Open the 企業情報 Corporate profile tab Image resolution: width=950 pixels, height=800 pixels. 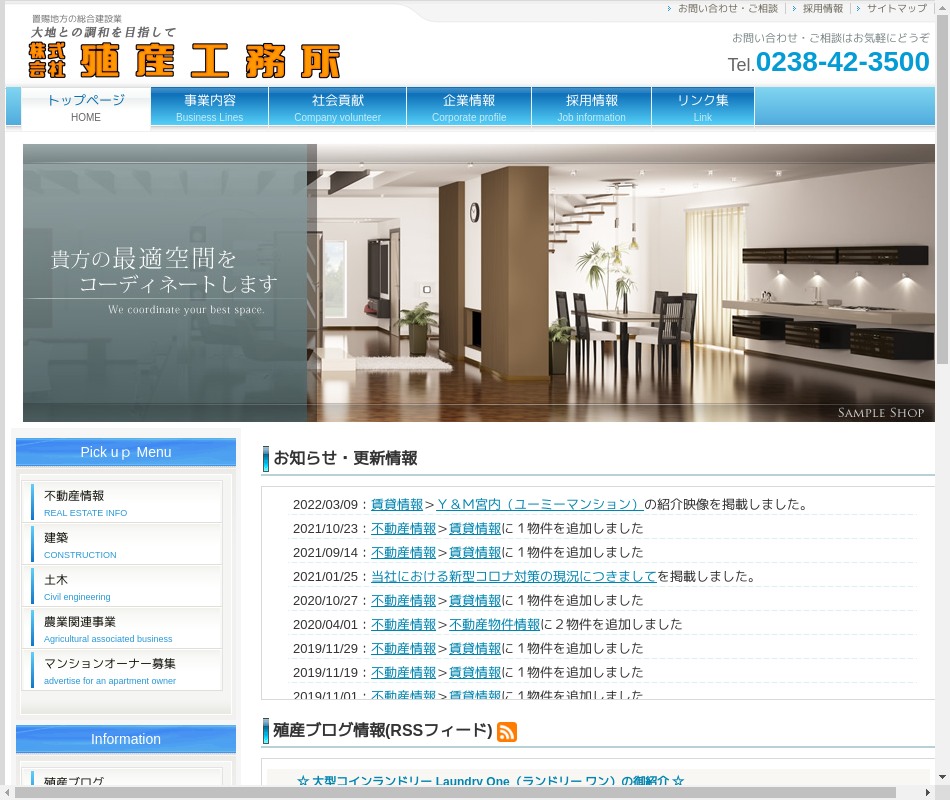[x=469, y=107]
